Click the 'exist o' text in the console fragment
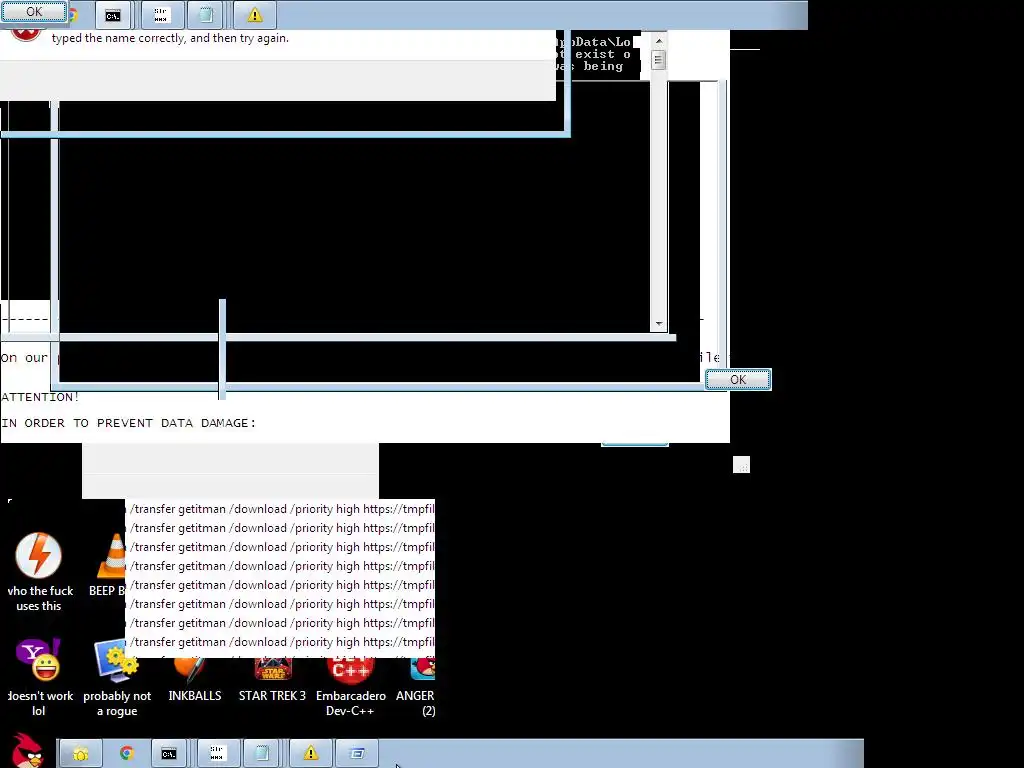1024x768 pixels. pos(603,54)
